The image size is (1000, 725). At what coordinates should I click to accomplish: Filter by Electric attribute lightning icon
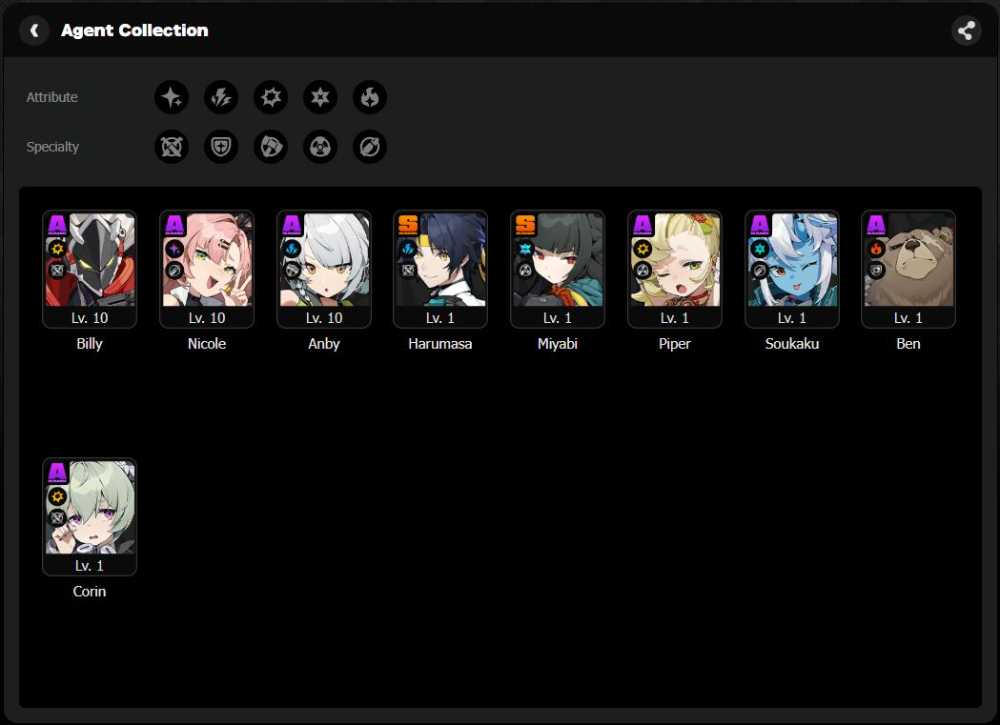pos(221,97)
